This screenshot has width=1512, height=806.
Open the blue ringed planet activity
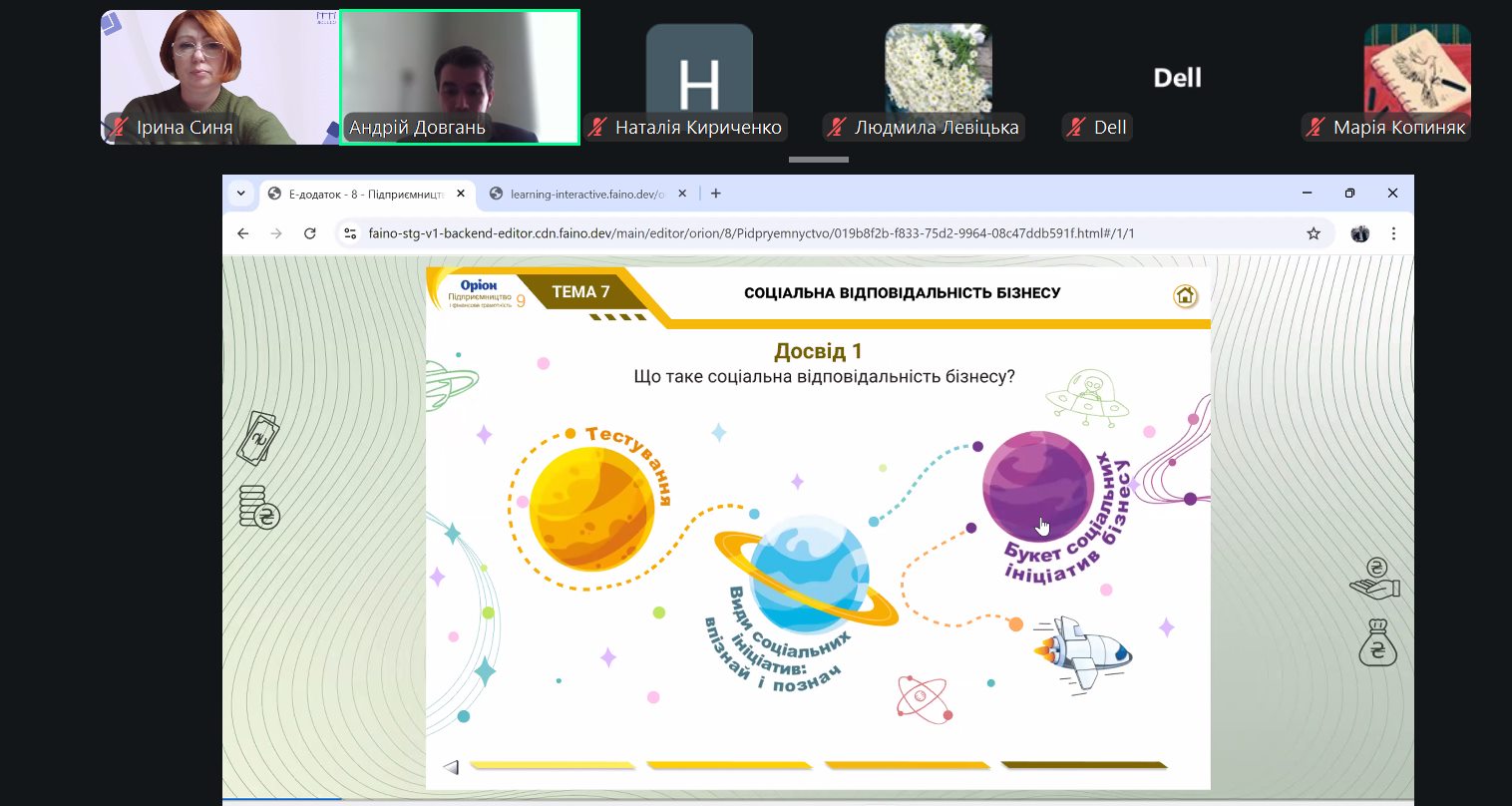[x=809, y=576]
